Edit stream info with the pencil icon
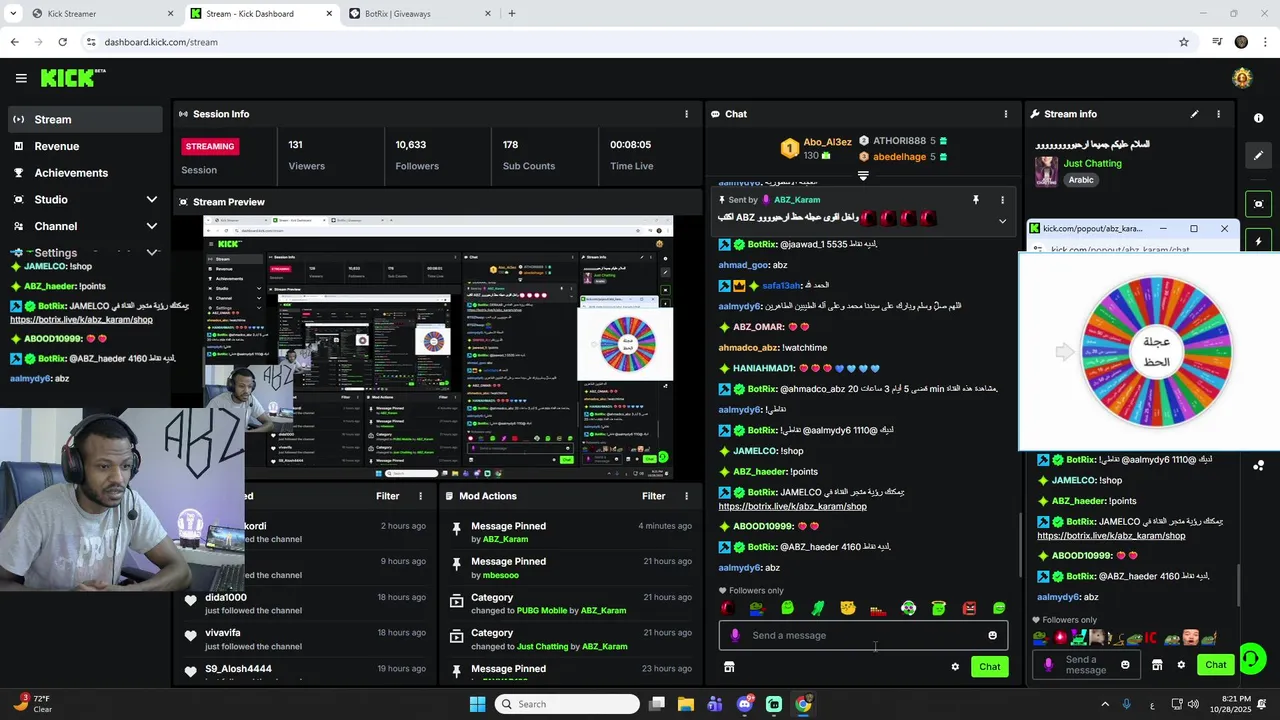This screenshot has width=1280, height=720. [x=1194, y=114]
